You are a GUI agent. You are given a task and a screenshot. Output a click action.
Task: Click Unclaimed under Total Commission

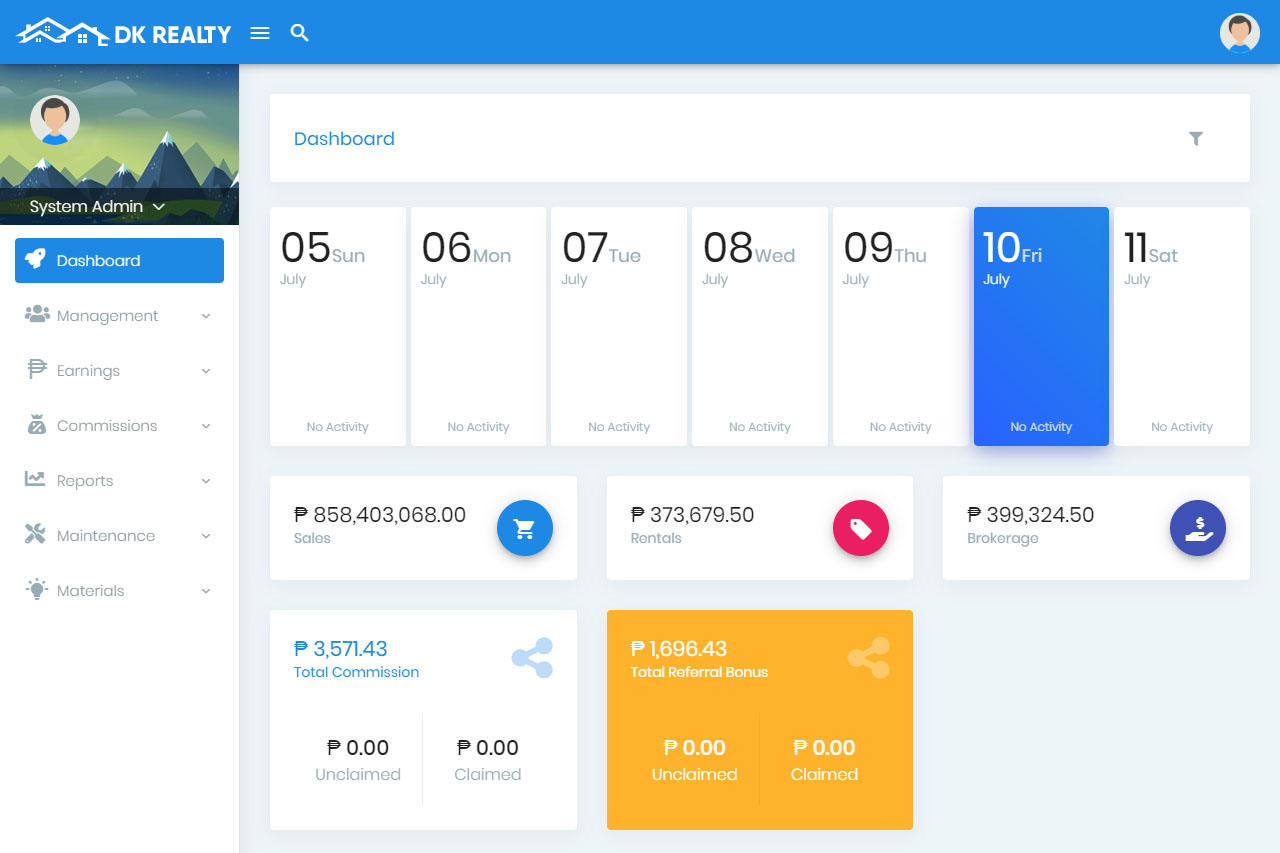click(x=358, y=774)
